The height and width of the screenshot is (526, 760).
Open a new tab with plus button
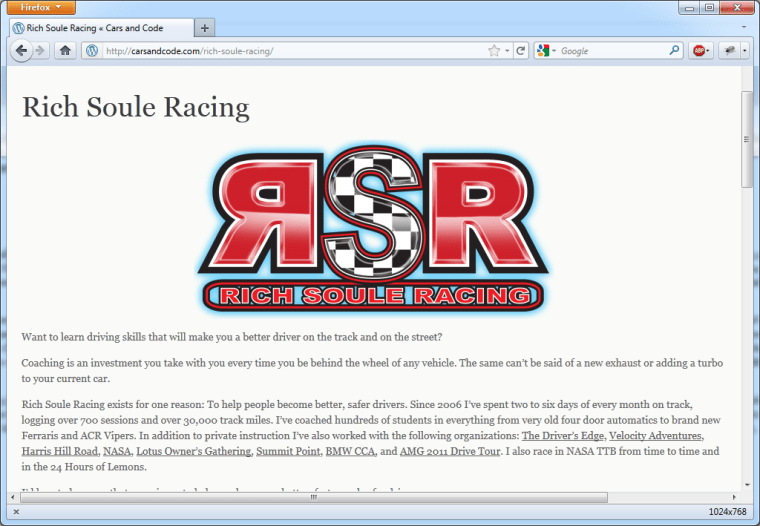[205, 28]
